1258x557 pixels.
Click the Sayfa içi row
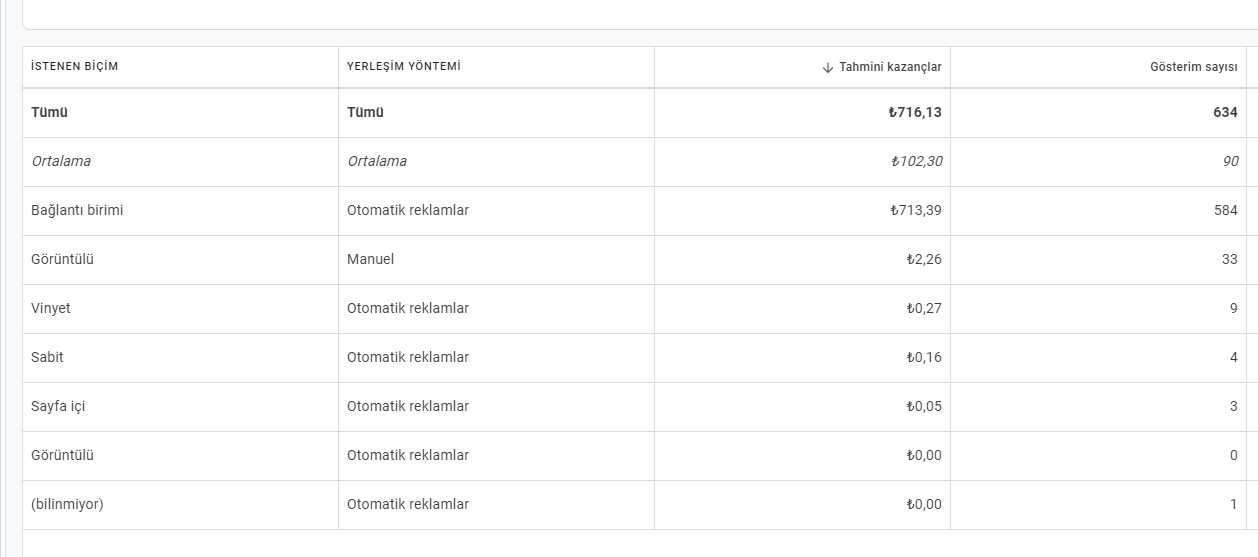[639, 407]
